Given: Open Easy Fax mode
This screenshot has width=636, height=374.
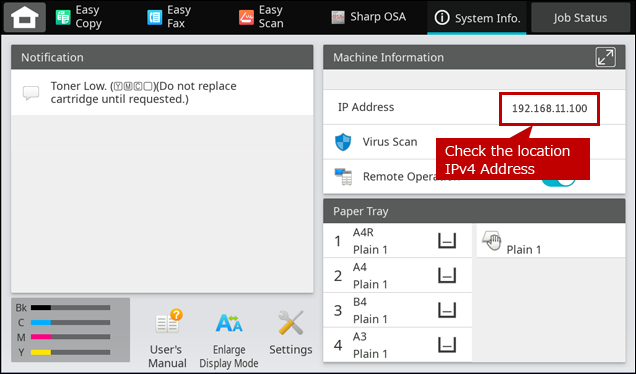Looking at the screenshot, I should [x=169, y=17].
